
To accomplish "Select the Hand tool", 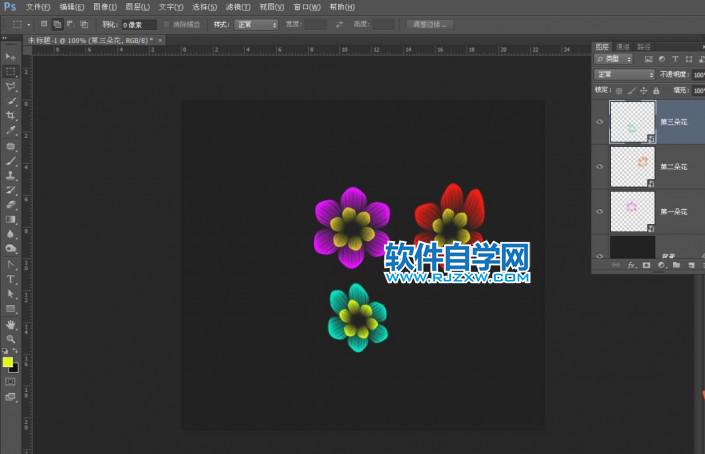I will [x=10, y=325].
